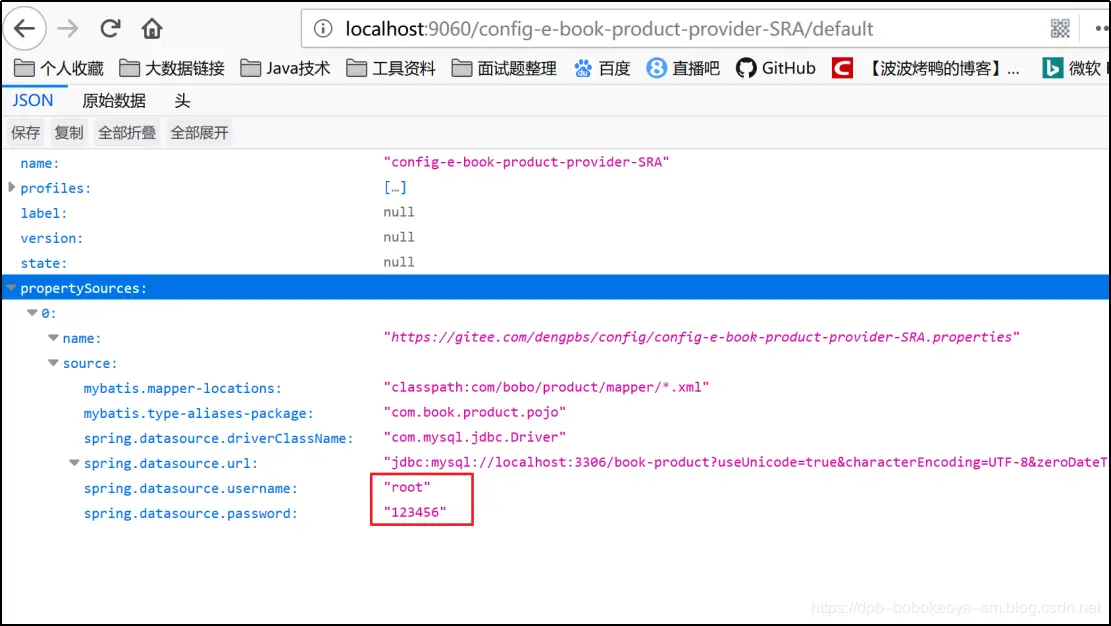Go back with the back arrow button
1111x626 pixels.
pos(25,28)
